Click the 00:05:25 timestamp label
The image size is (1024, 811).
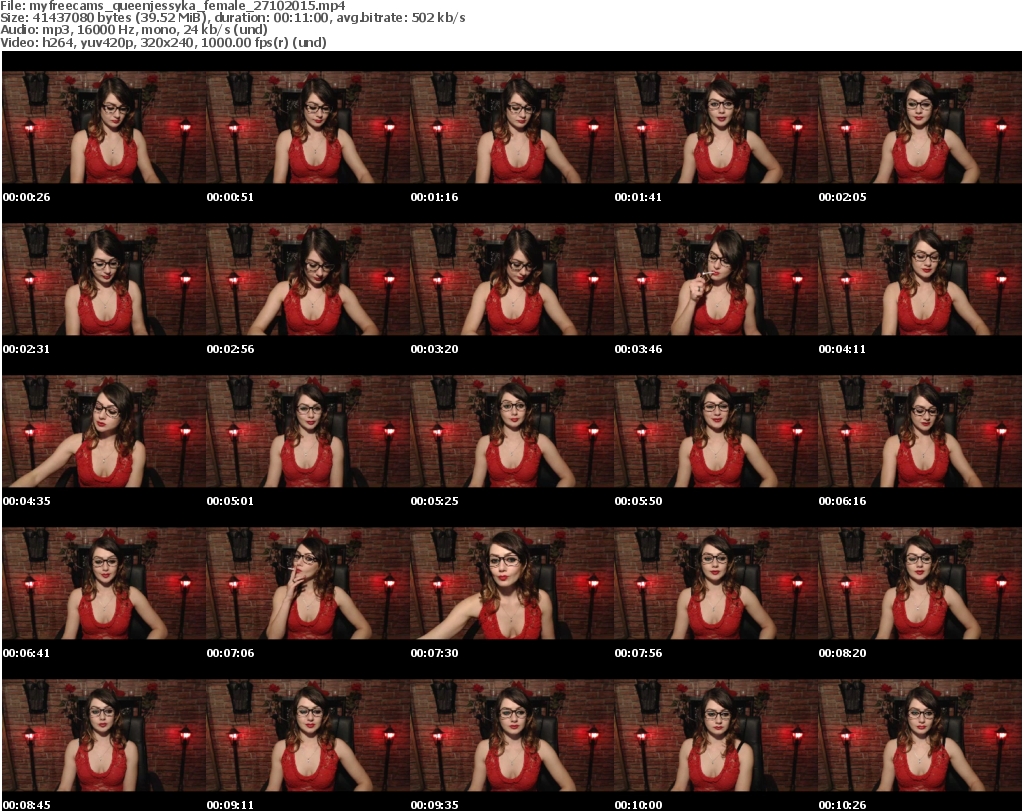pos(434,501)
